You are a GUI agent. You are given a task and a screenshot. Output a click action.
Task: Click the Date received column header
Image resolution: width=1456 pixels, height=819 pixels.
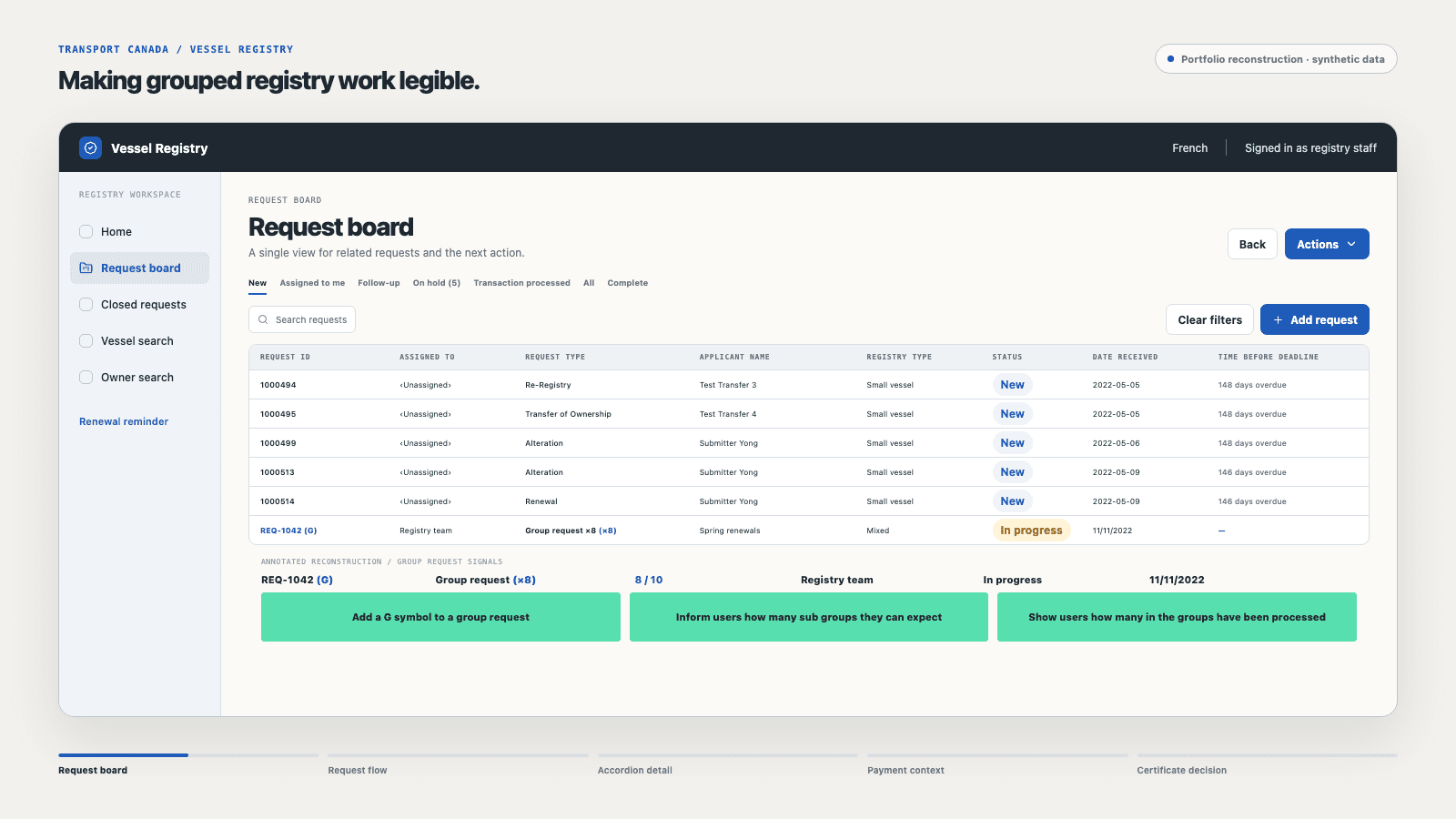[1125, 357]
